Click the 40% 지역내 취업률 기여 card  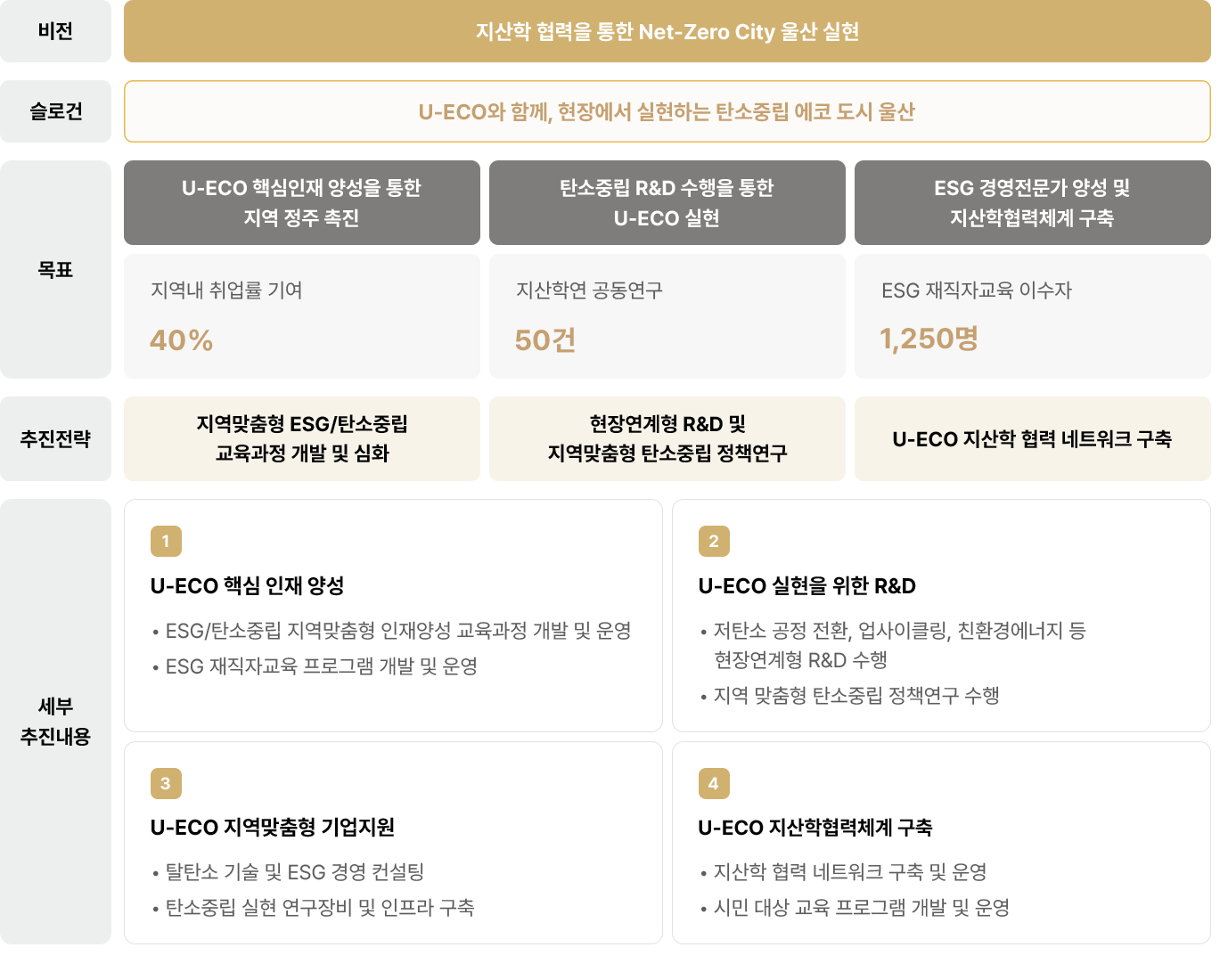point(301,316)
